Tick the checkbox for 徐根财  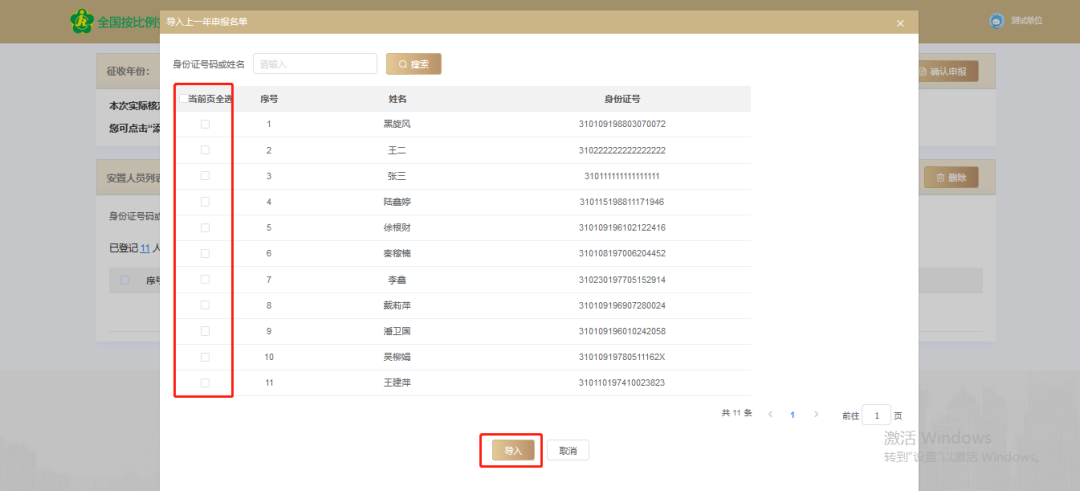(x=205, y=228)
